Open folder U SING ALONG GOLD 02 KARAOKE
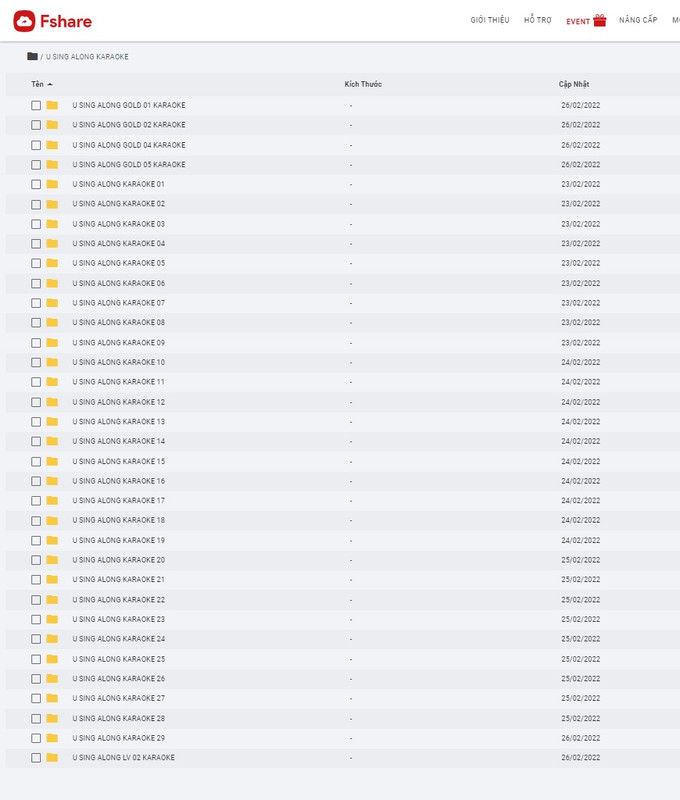 129,124
